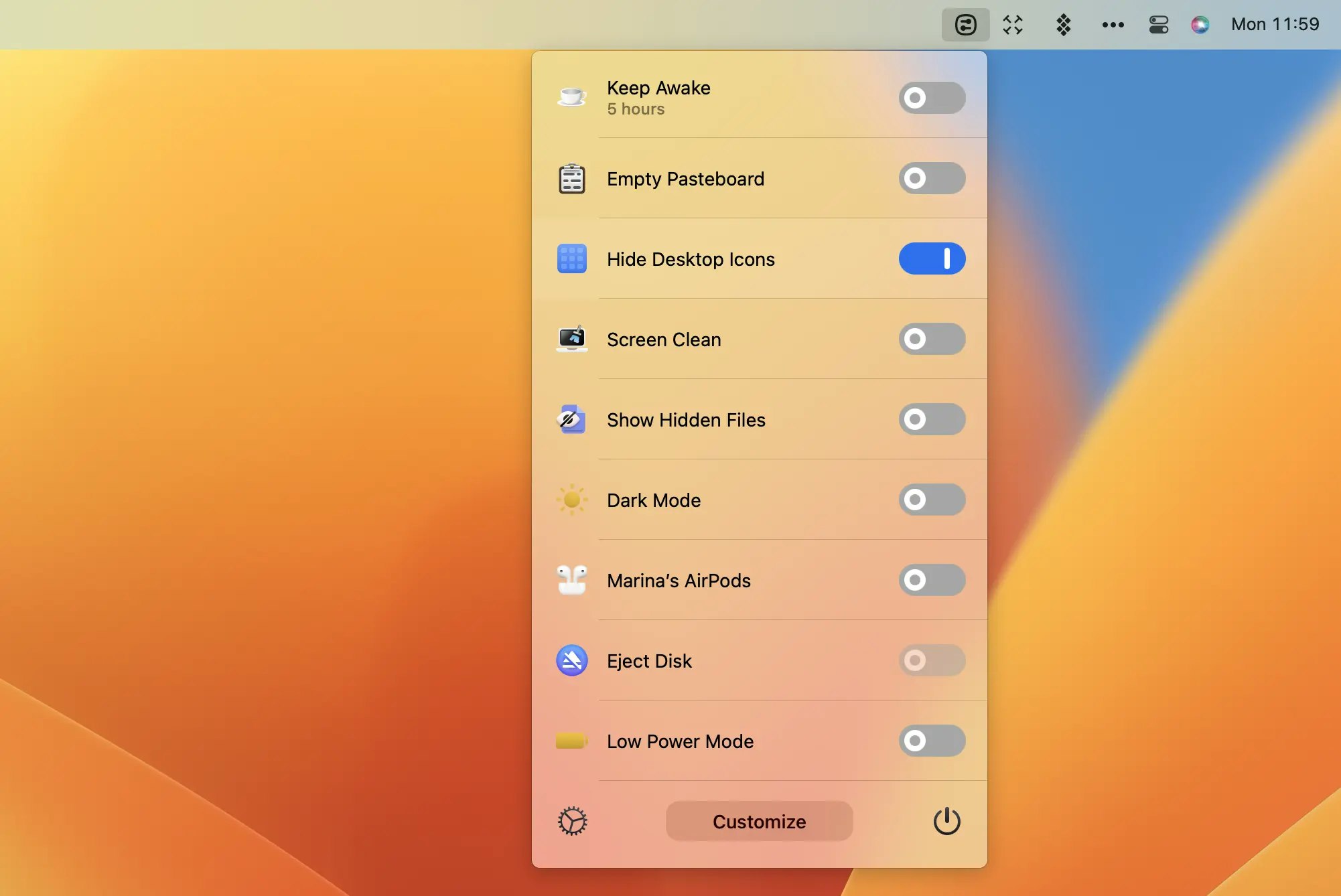Turn off Hide Desktop Icons switch
Screen dimensions: 1341x896
tap(932, 258)
